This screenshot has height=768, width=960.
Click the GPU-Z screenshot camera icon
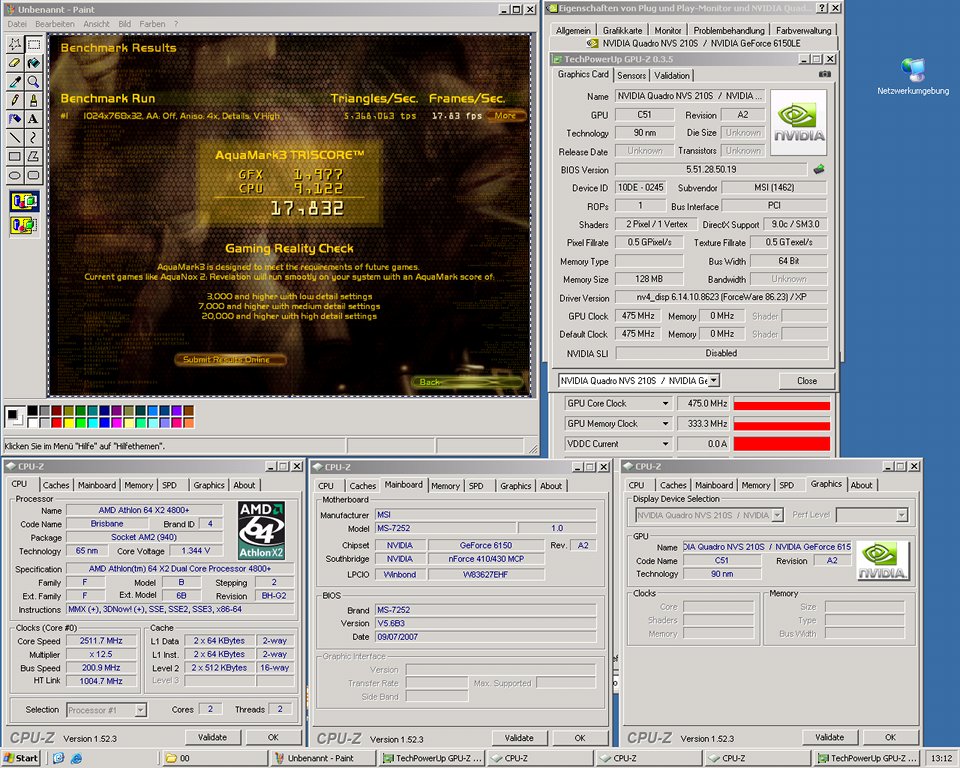pos(825,74)
